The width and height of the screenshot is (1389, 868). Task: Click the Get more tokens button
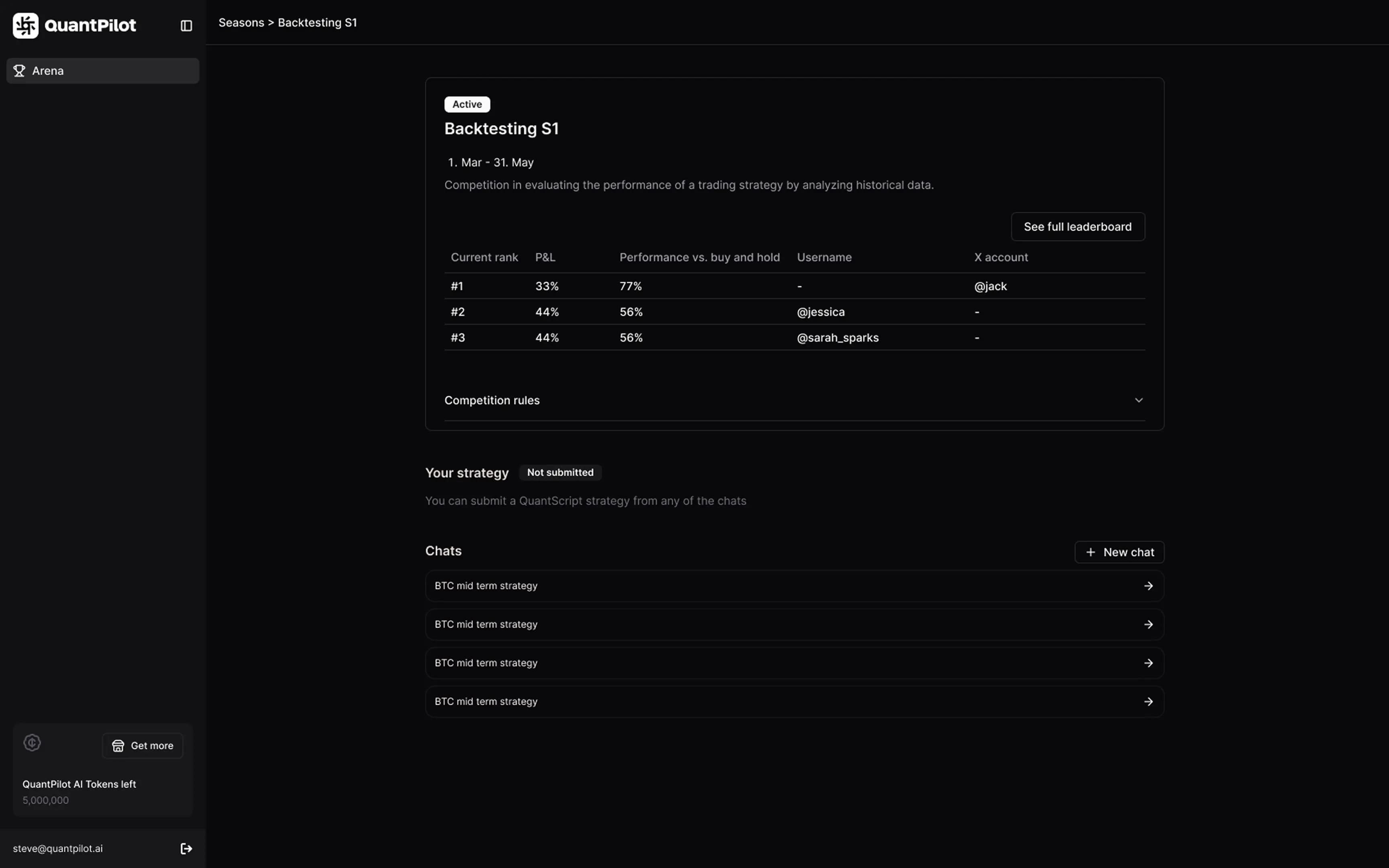tap(142, 745)
